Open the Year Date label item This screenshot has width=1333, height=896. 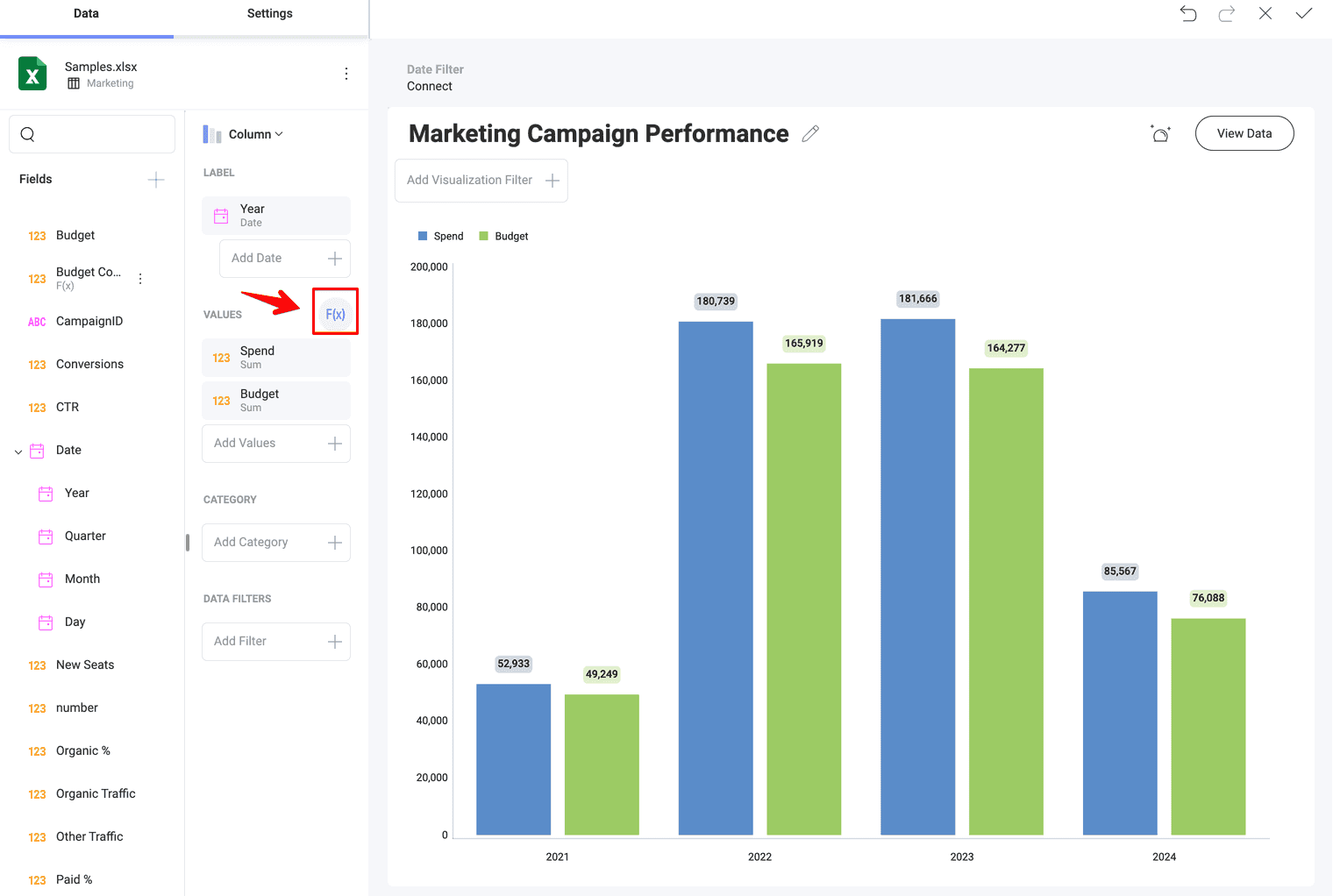click(x=276, y=216)
